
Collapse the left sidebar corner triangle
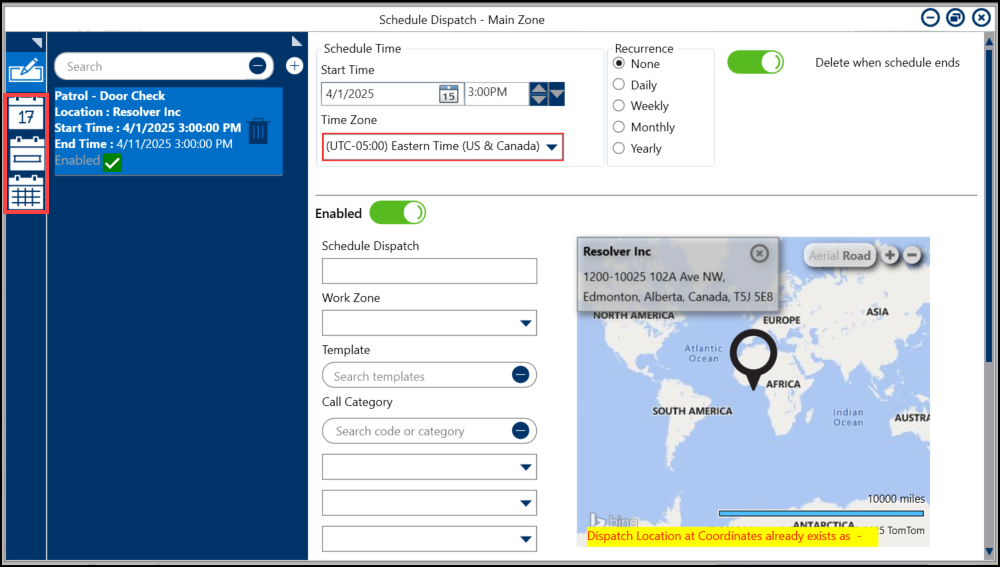pyautogui.click(x=37, y=43)
